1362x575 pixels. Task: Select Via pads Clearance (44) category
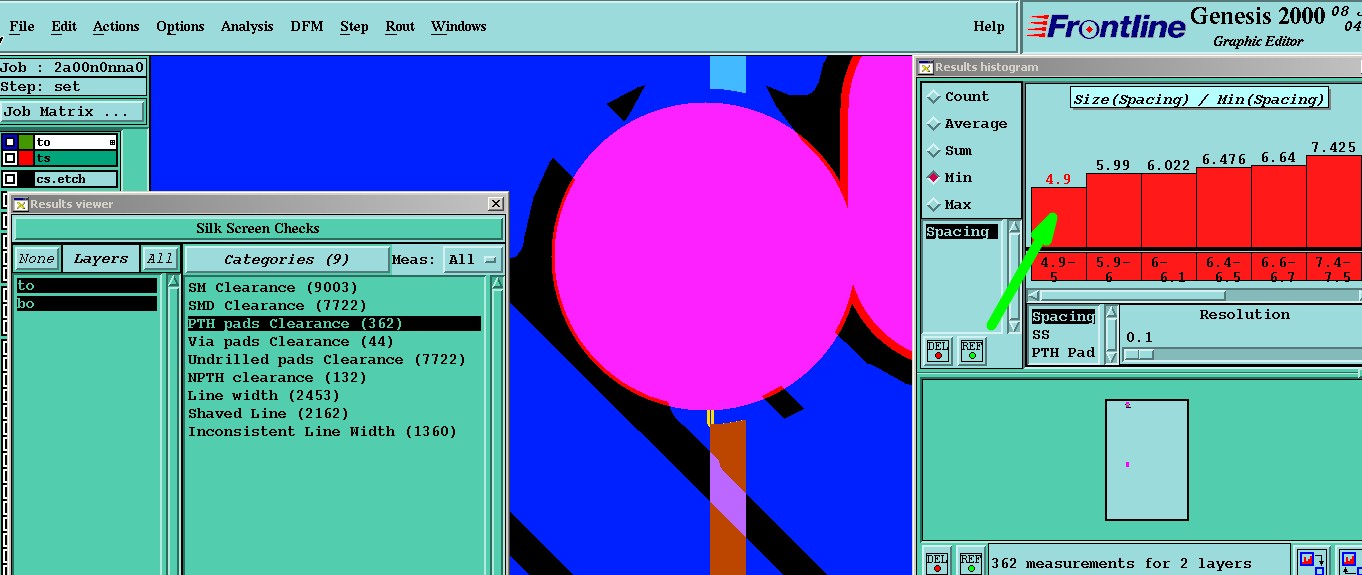coord(334,342)
